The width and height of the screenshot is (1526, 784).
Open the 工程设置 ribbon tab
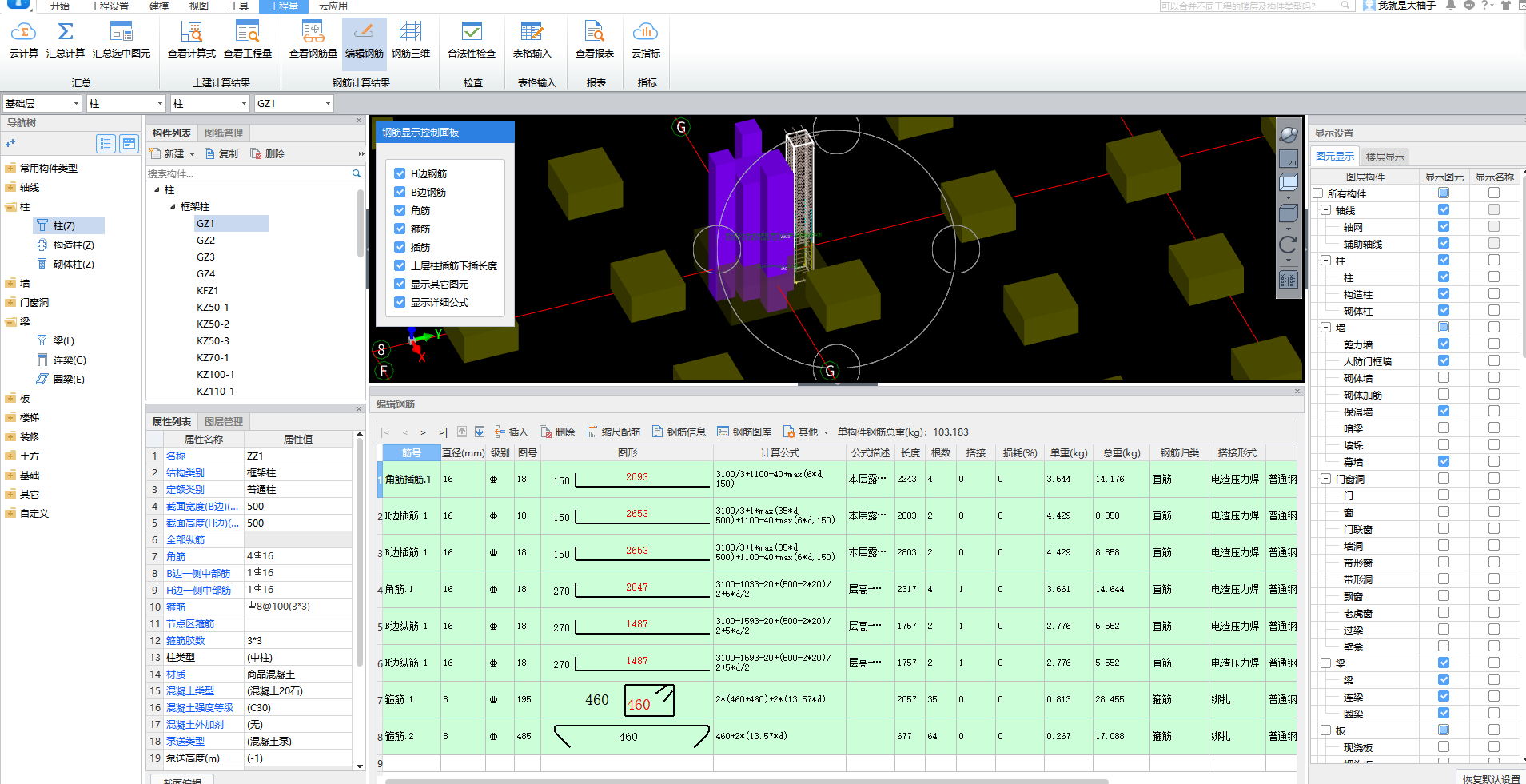(110, 6)
